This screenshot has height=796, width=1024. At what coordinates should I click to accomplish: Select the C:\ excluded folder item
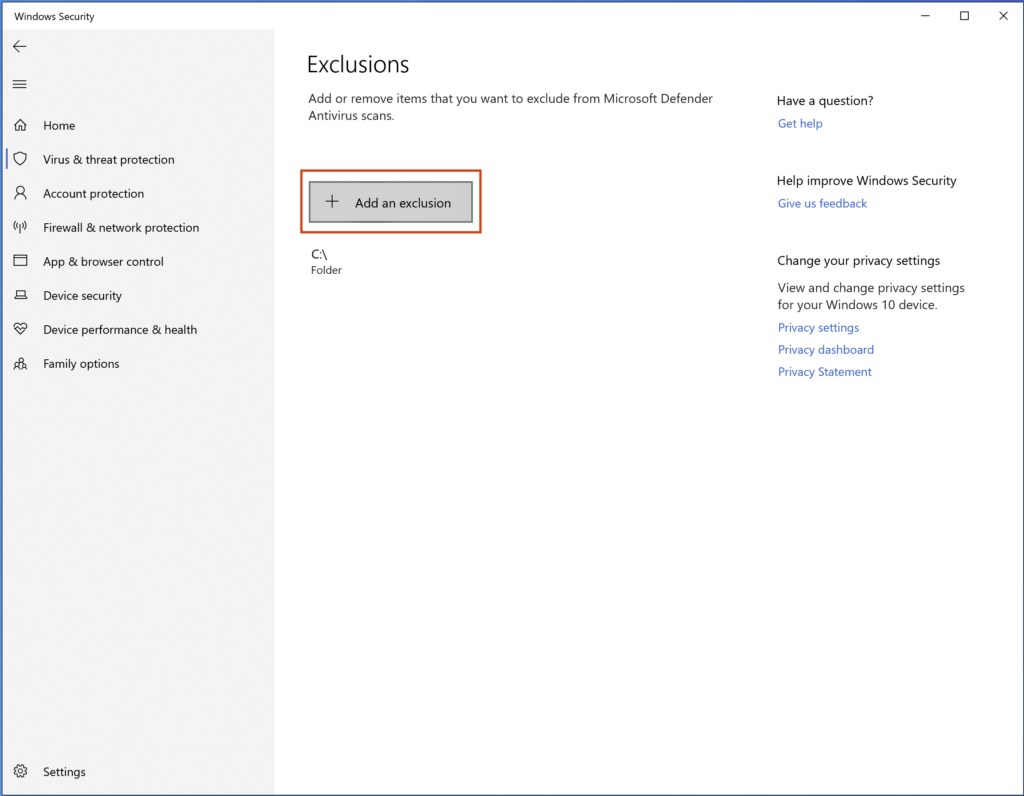[x=326, y=262]
